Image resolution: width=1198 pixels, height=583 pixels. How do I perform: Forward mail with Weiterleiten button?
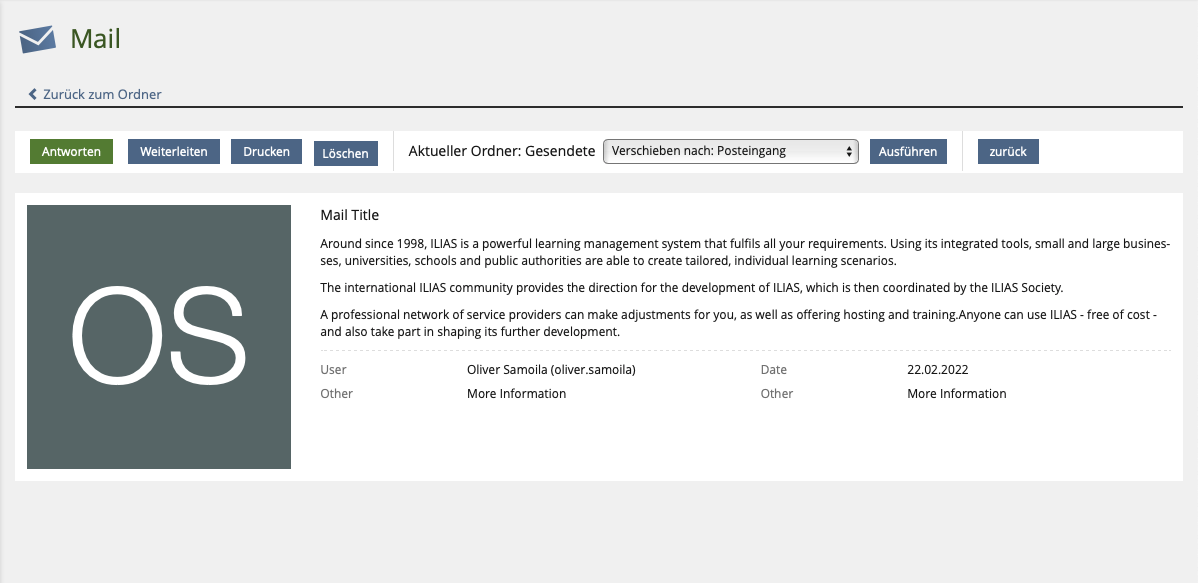point(173,152)
